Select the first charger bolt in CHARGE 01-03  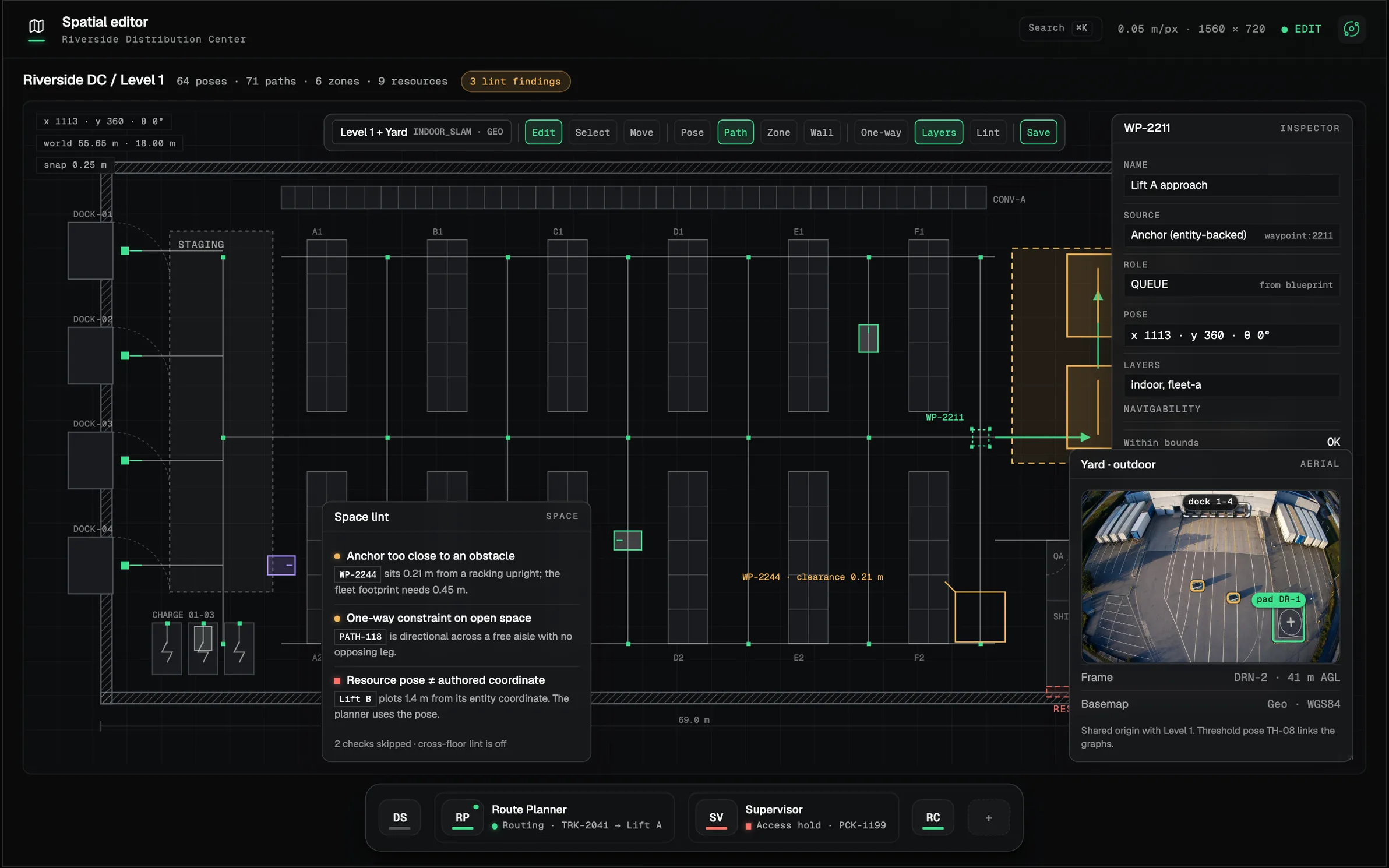tap(167, 650)
